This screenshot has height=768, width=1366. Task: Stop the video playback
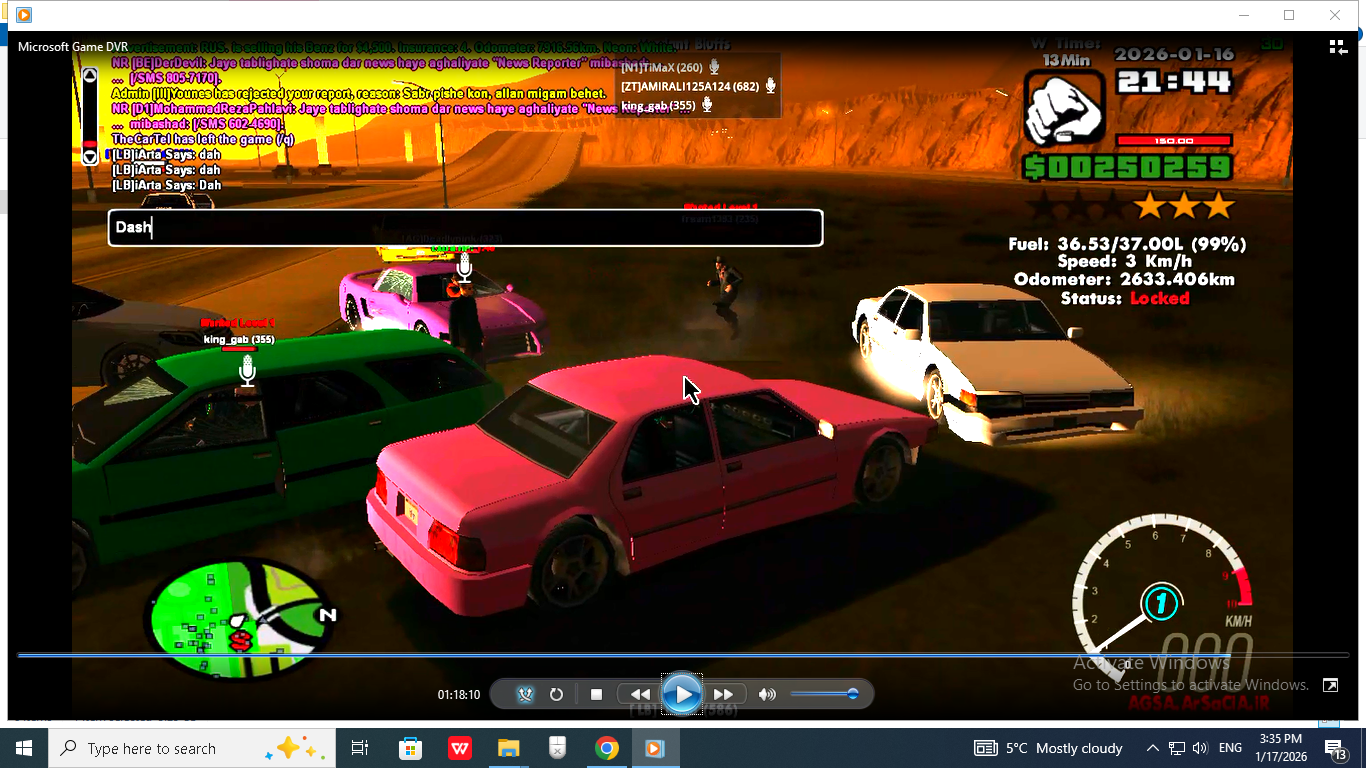click(x=596, y=694)
